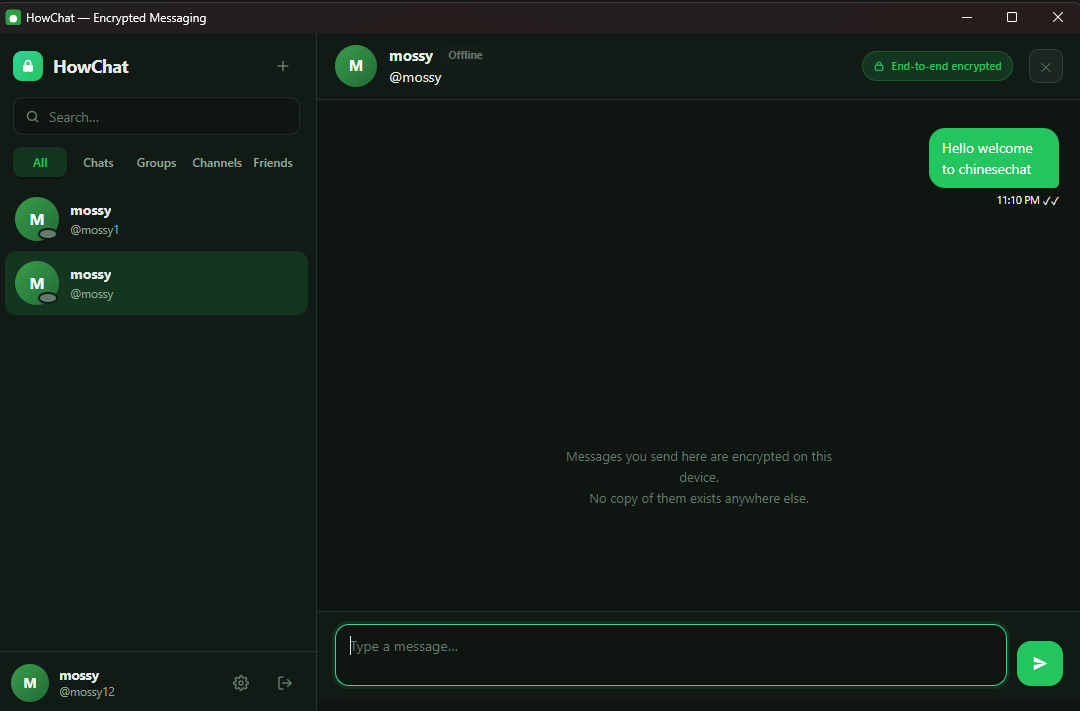
Task: Switch to the Chats tab
Action: coord(98,163)
